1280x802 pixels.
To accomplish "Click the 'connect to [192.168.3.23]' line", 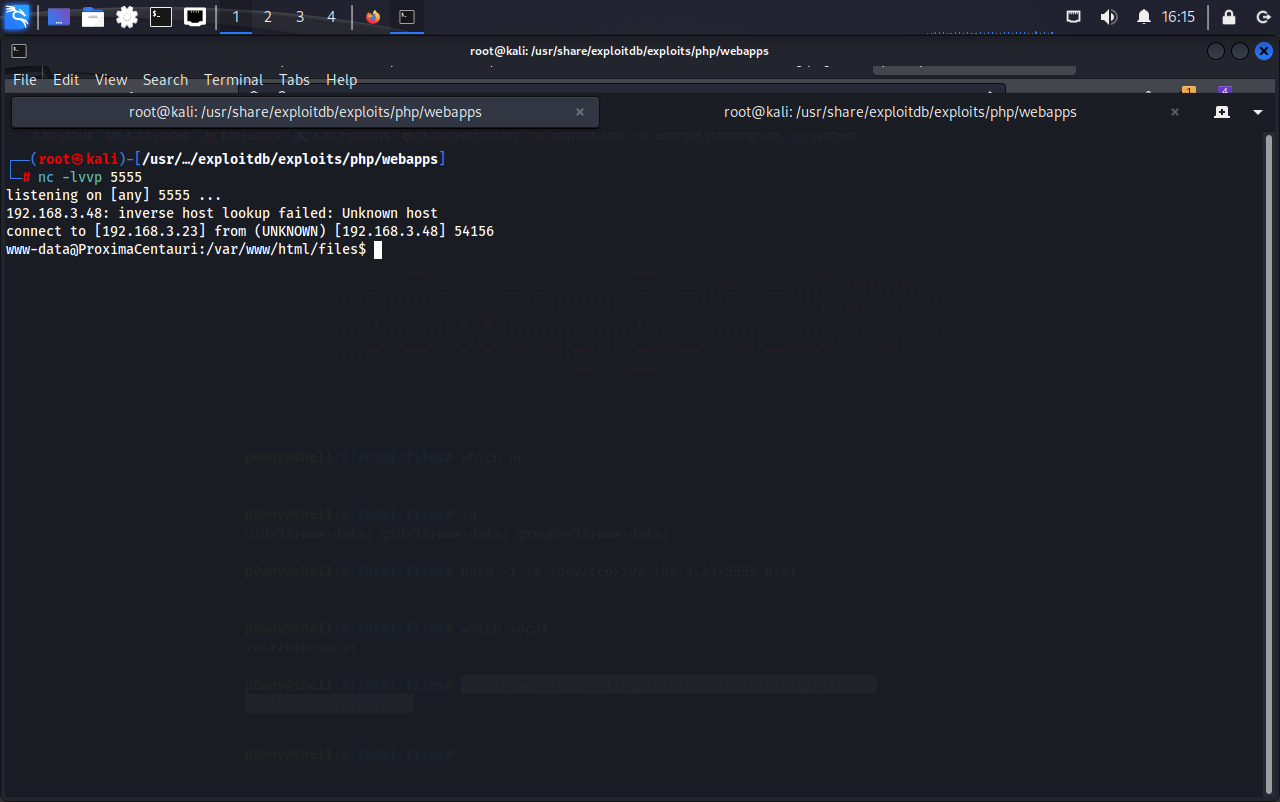I will (250, 231).
